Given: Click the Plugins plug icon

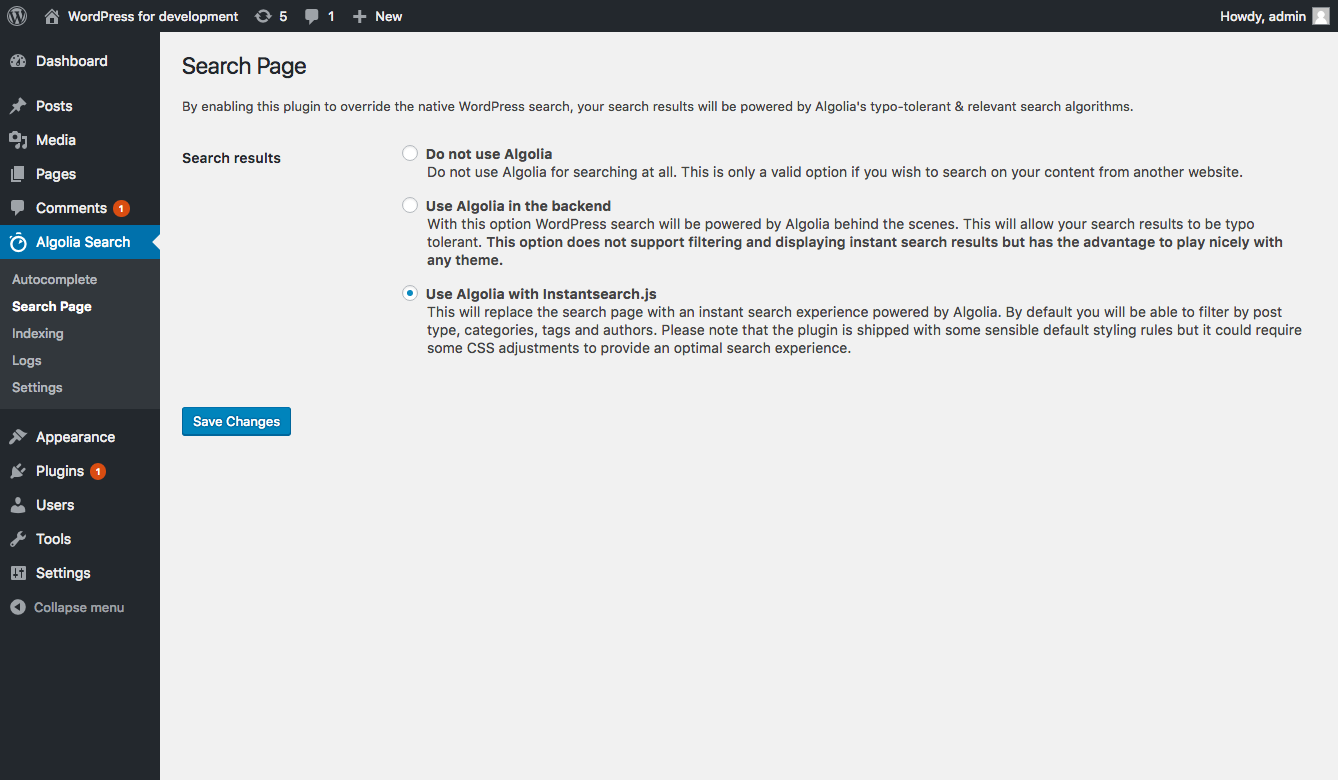Looking at the screenshot, I should point(18,471).
